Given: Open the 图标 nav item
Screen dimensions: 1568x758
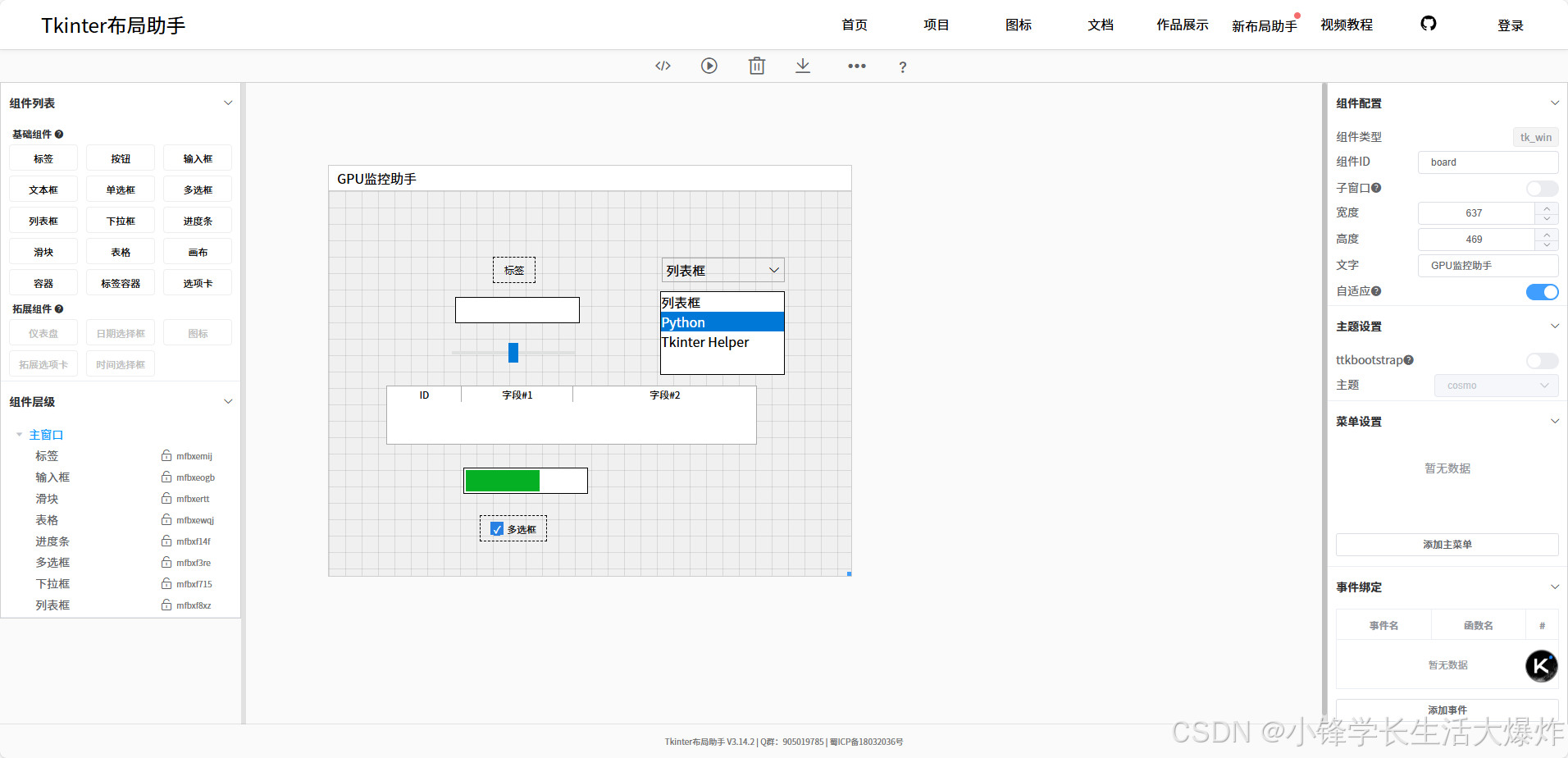Looking at the screenshot, I should (x=1019, y=25).
